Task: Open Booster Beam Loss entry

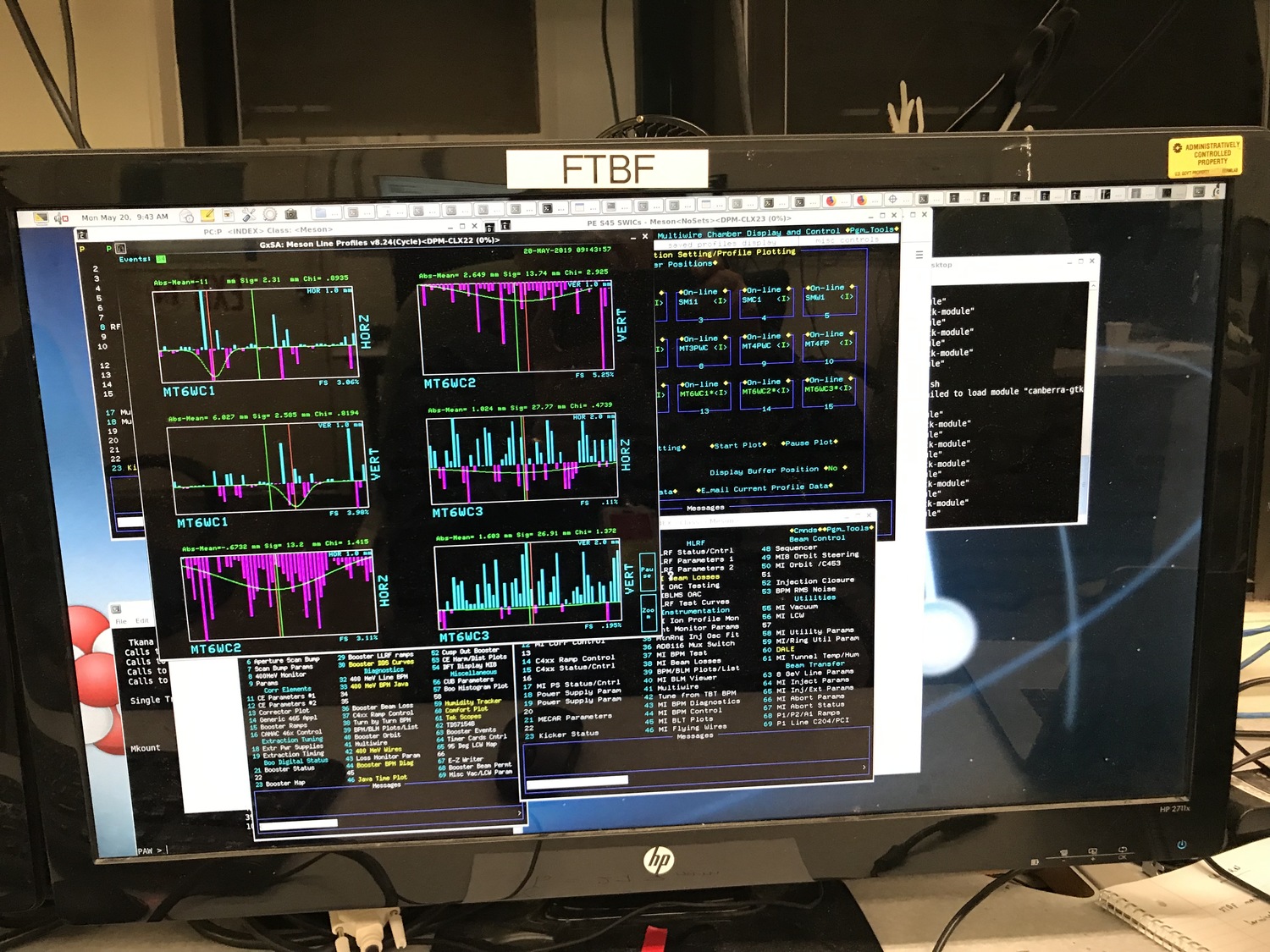Action: click(383, 707)
